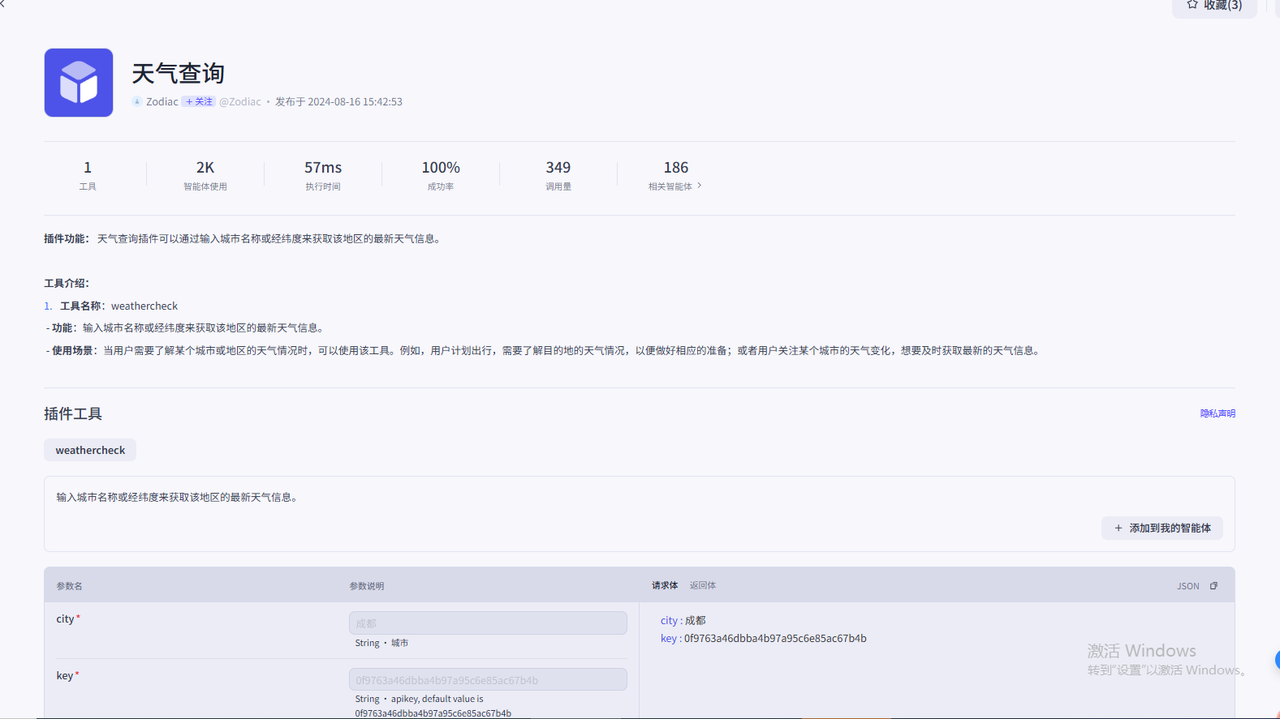The image size is (1280, 719).
Task: Click the 收藏(3) favorites button
Action: pos(1214,6)
